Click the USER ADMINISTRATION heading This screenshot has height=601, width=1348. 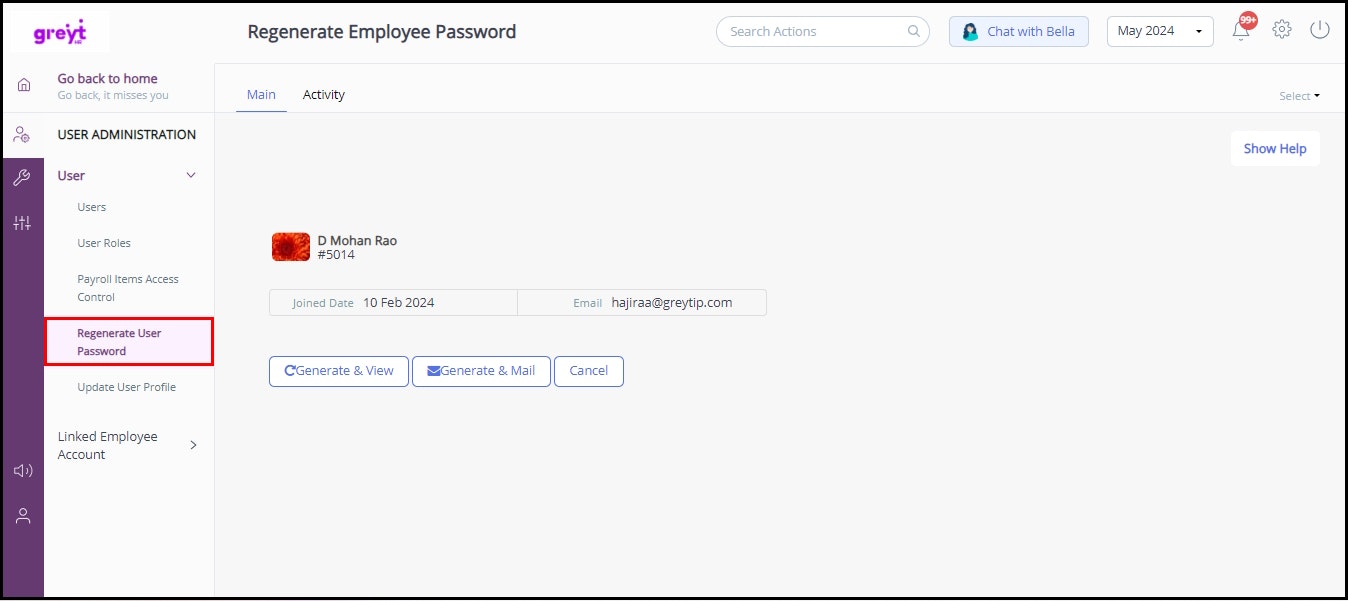[x=127, y=134]
